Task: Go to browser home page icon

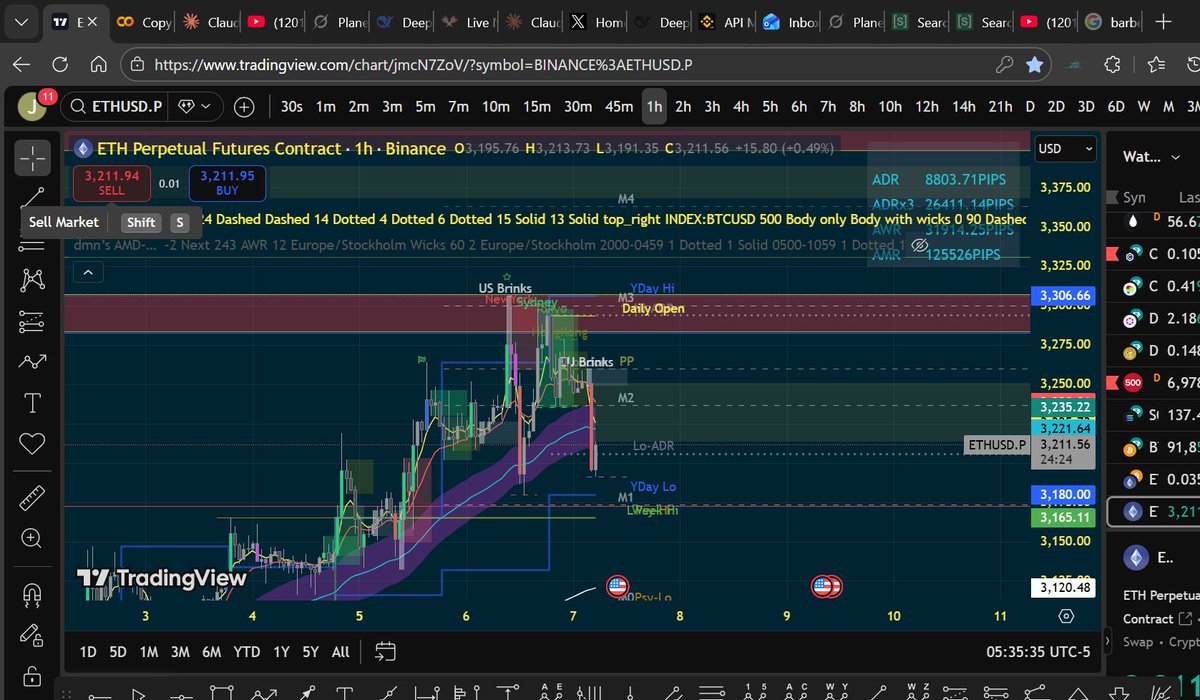Action: coord(98,65)
